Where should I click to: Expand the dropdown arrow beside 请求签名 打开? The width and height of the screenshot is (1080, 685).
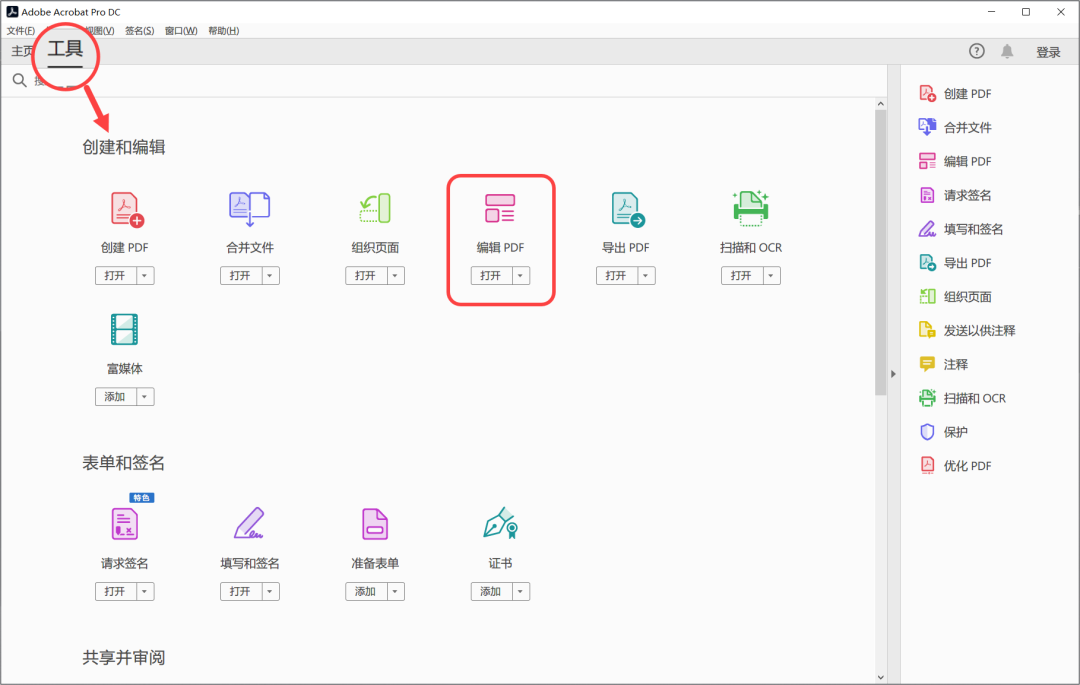pos(145,591)
